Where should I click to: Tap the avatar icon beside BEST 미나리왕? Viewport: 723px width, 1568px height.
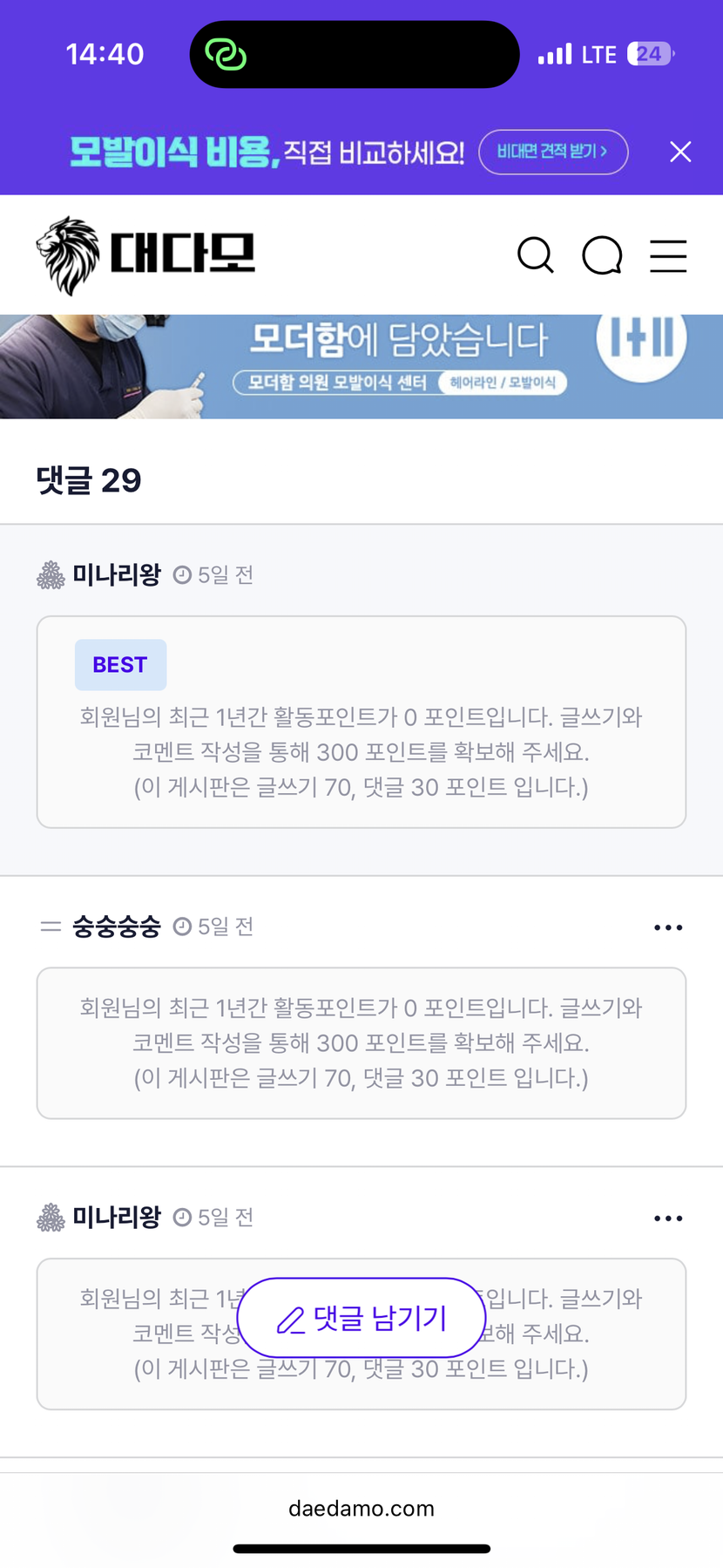click(51, 575)
